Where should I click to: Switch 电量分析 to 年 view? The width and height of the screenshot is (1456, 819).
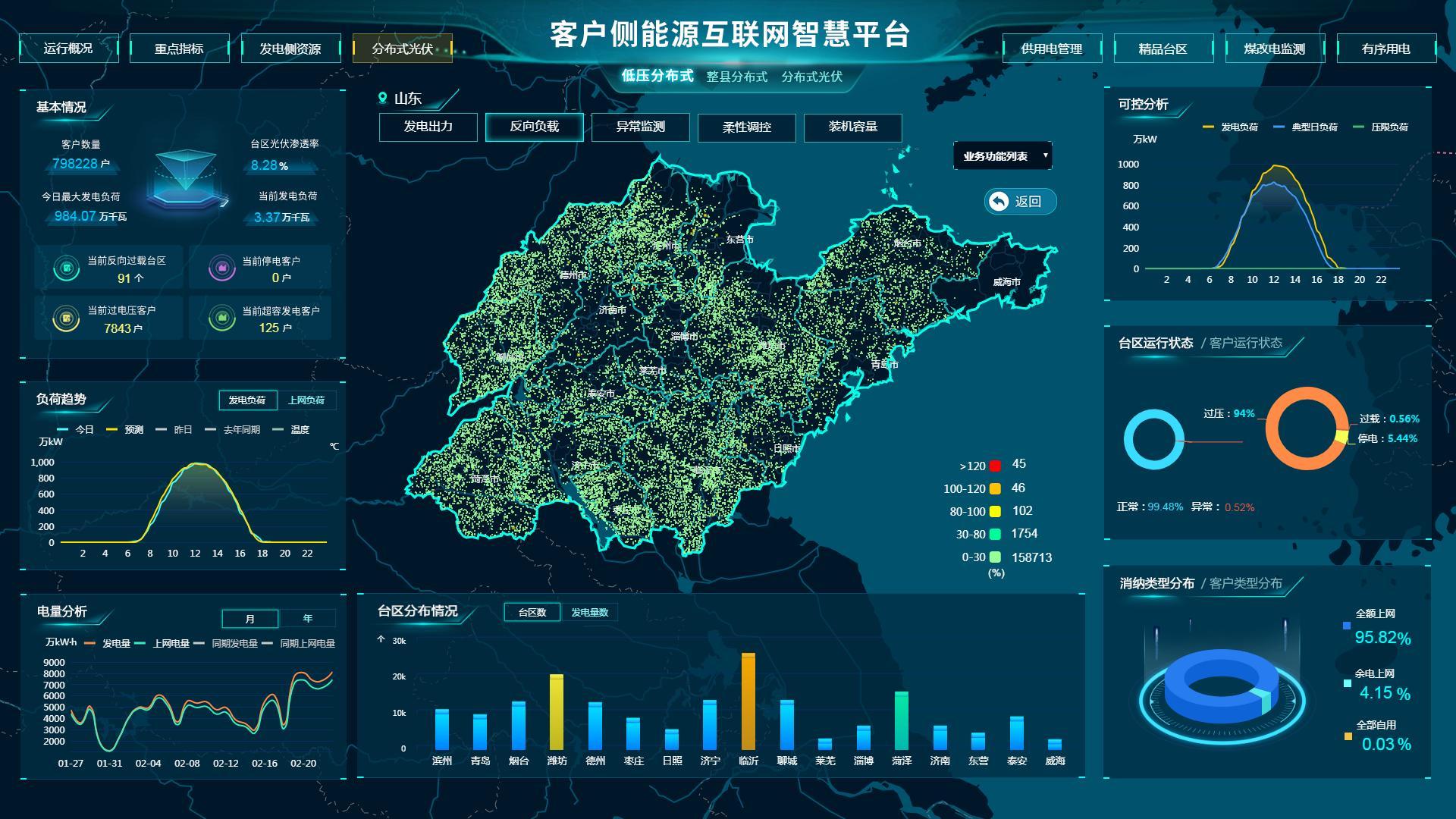pos(307,619)
